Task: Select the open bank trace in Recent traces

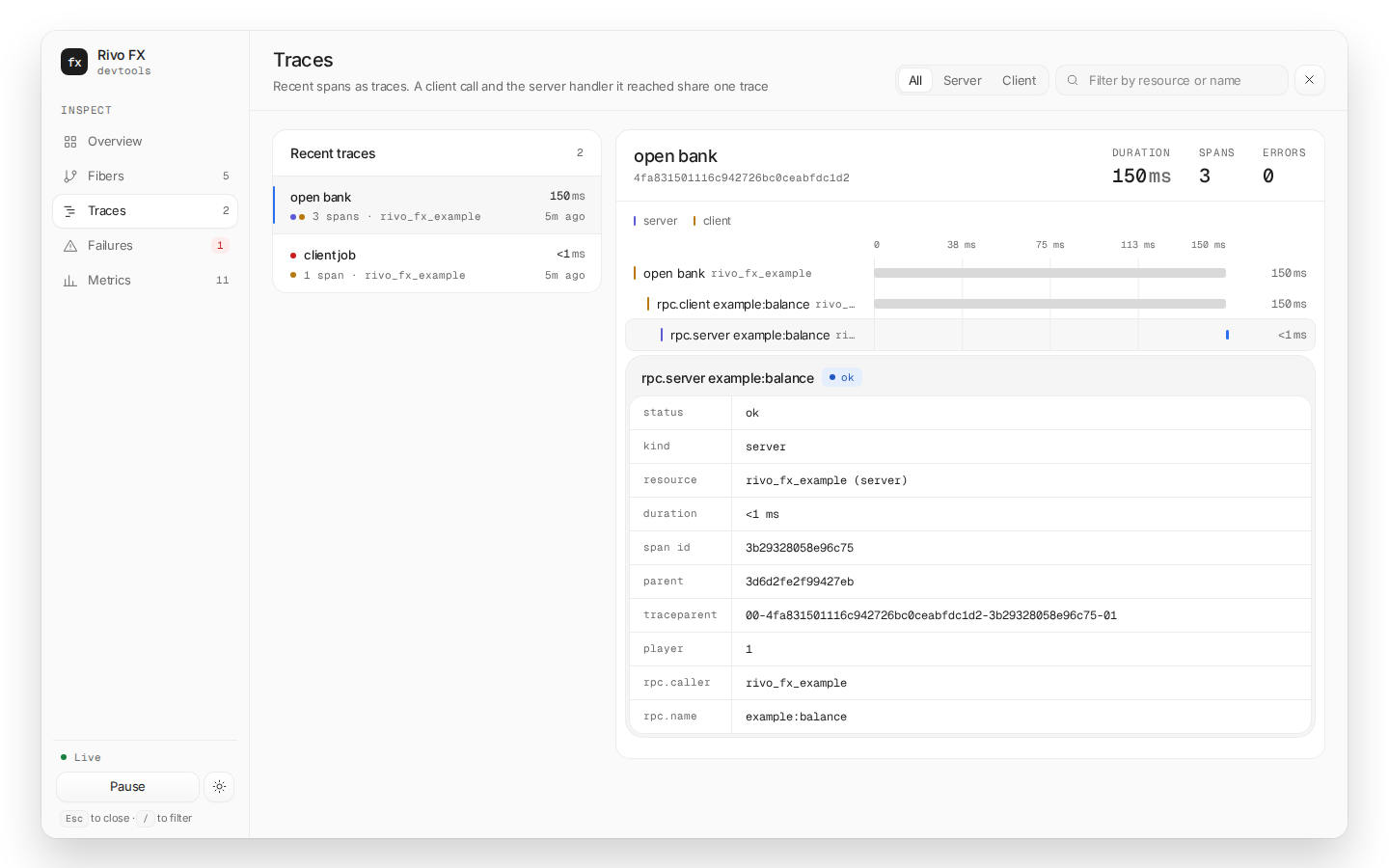Action: pyautogui.click(x=437, y=205)
